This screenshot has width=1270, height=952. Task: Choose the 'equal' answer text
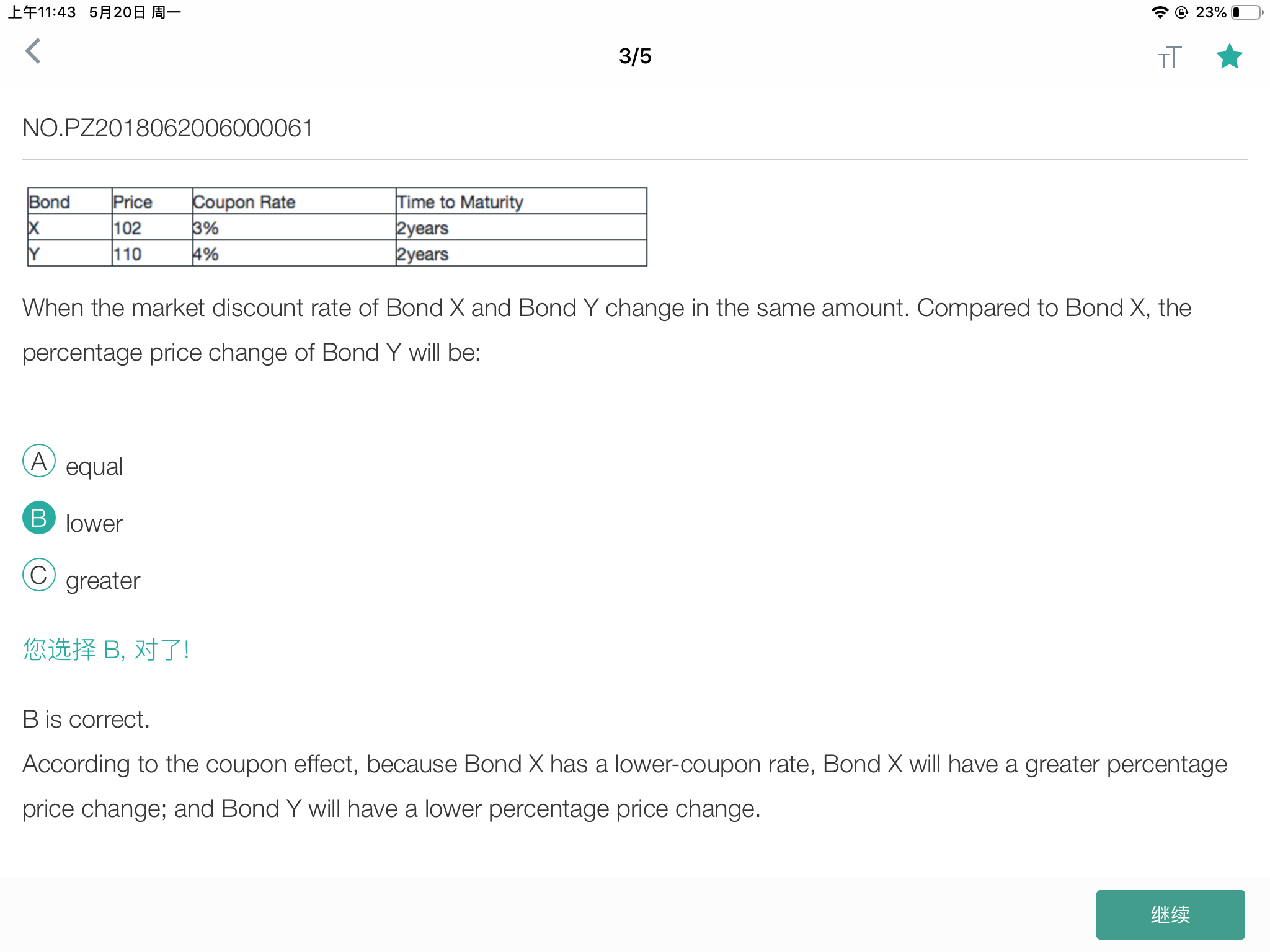(x=94, y=467)
